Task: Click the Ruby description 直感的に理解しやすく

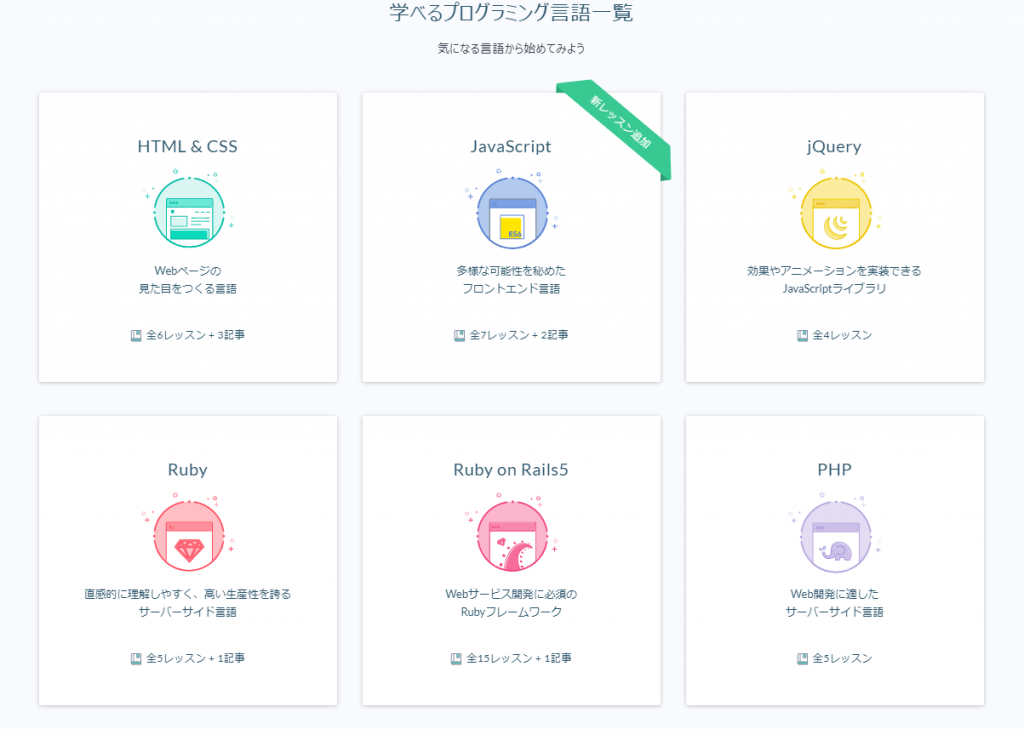Action: 187,603
